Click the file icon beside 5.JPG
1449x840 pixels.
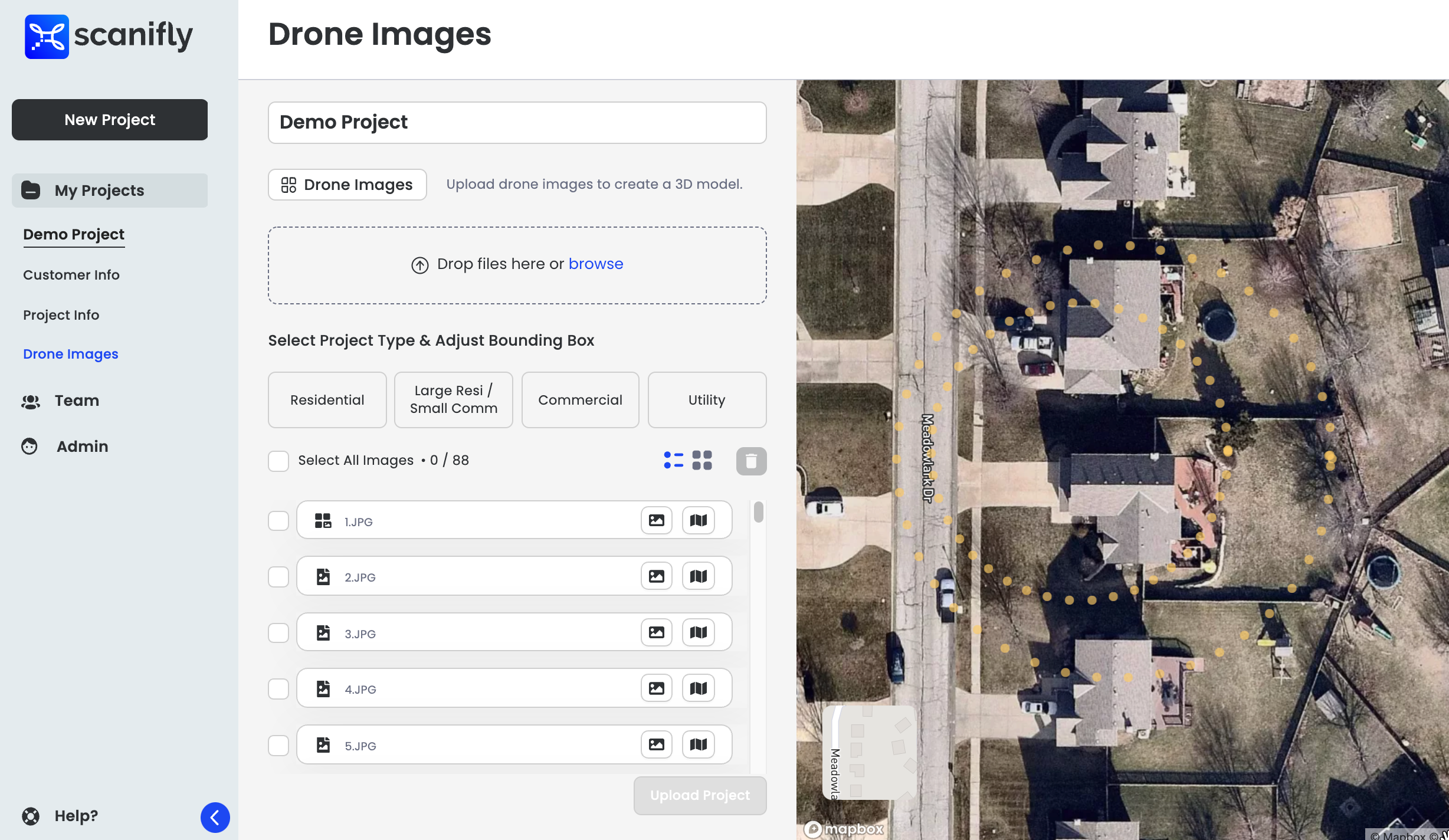[x=323, y=744]
